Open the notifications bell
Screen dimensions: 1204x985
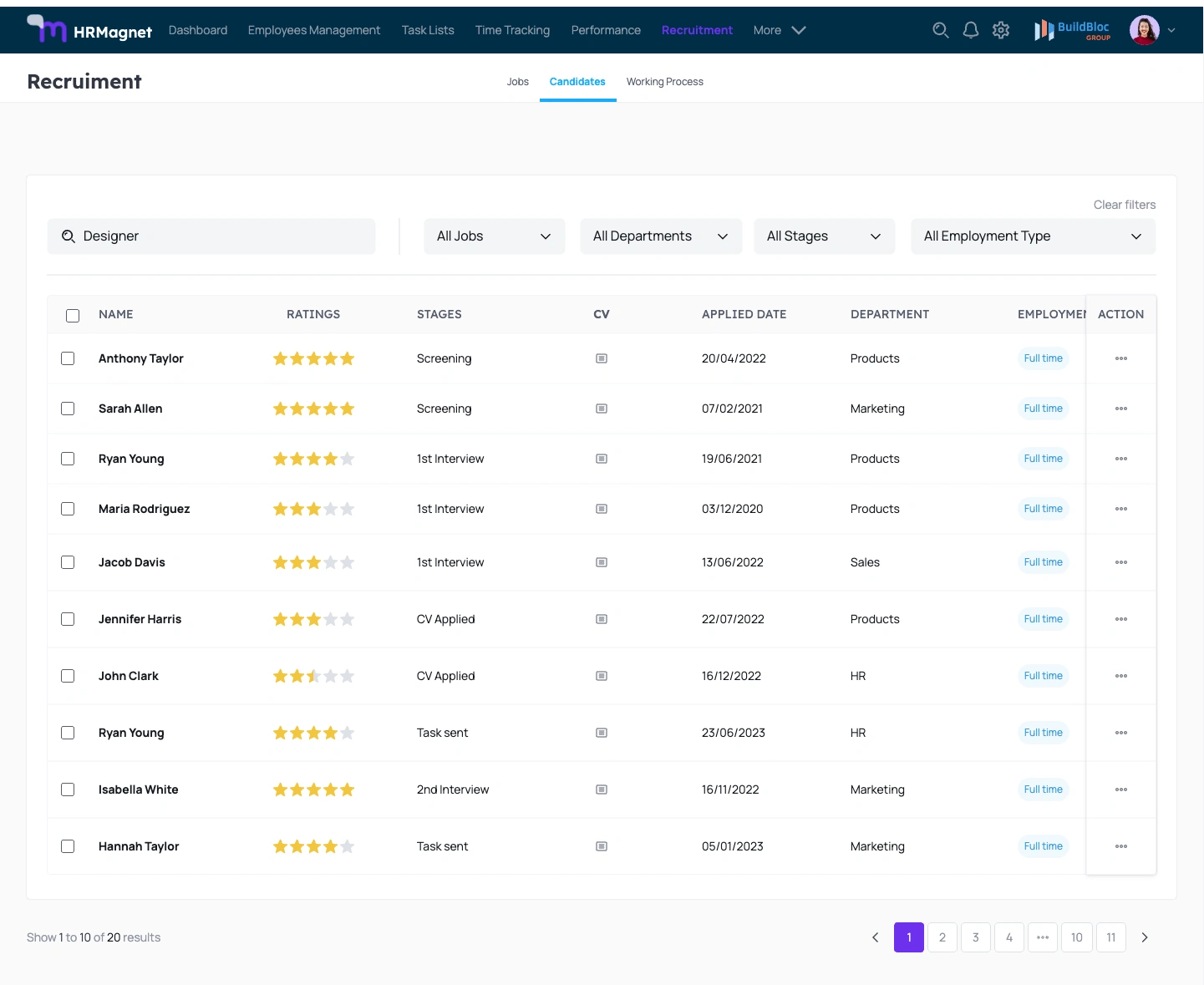pyautogui.click(x=970, y=30)
